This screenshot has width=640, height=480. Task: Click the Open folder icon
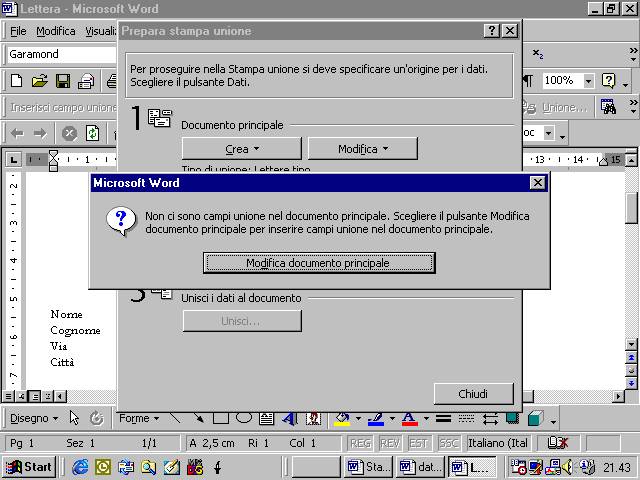[x=40, y=80]
